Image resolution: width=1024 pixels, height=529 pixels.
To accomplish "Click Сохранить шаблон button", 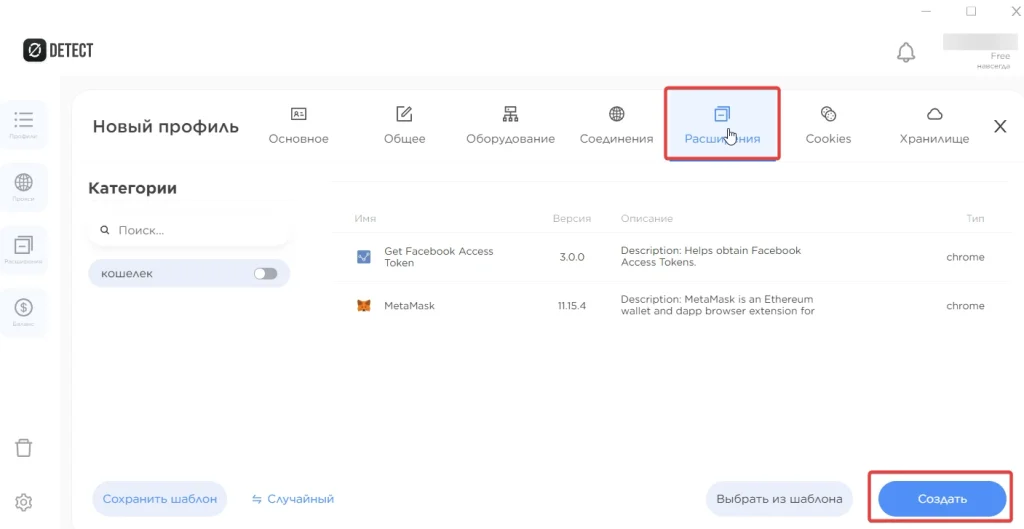I will coord(160,499).
